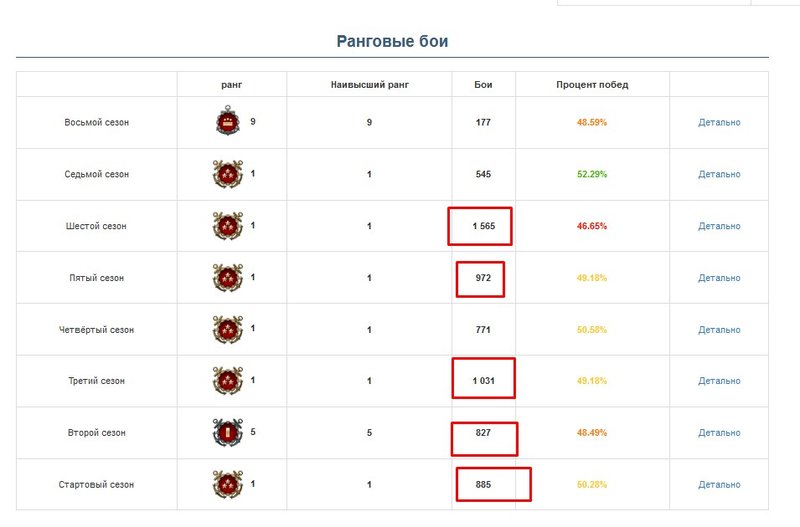This screenshot has width=800, height=527.
Task: Show Детально for Третий сезон
Action: click(719, 381)
